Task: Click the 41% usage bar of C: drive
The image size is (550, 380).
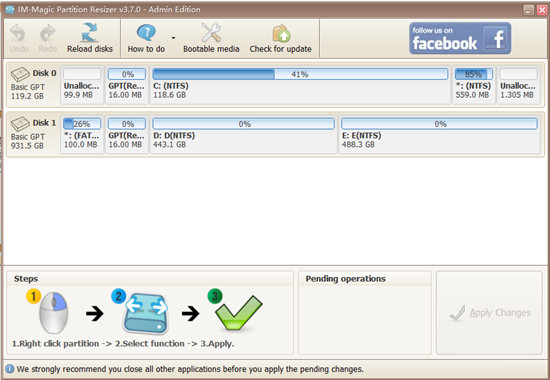Action: pos(300,74)
